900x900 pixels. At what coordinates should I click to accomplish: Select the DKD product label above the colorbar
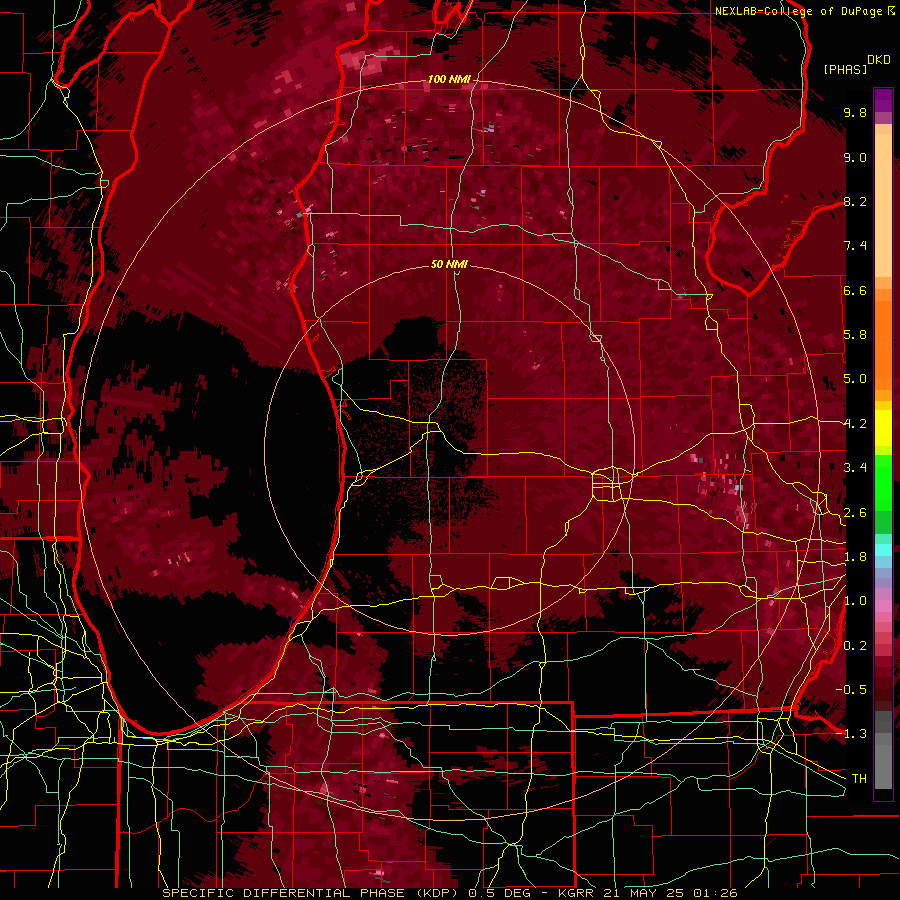click(878, 60)
